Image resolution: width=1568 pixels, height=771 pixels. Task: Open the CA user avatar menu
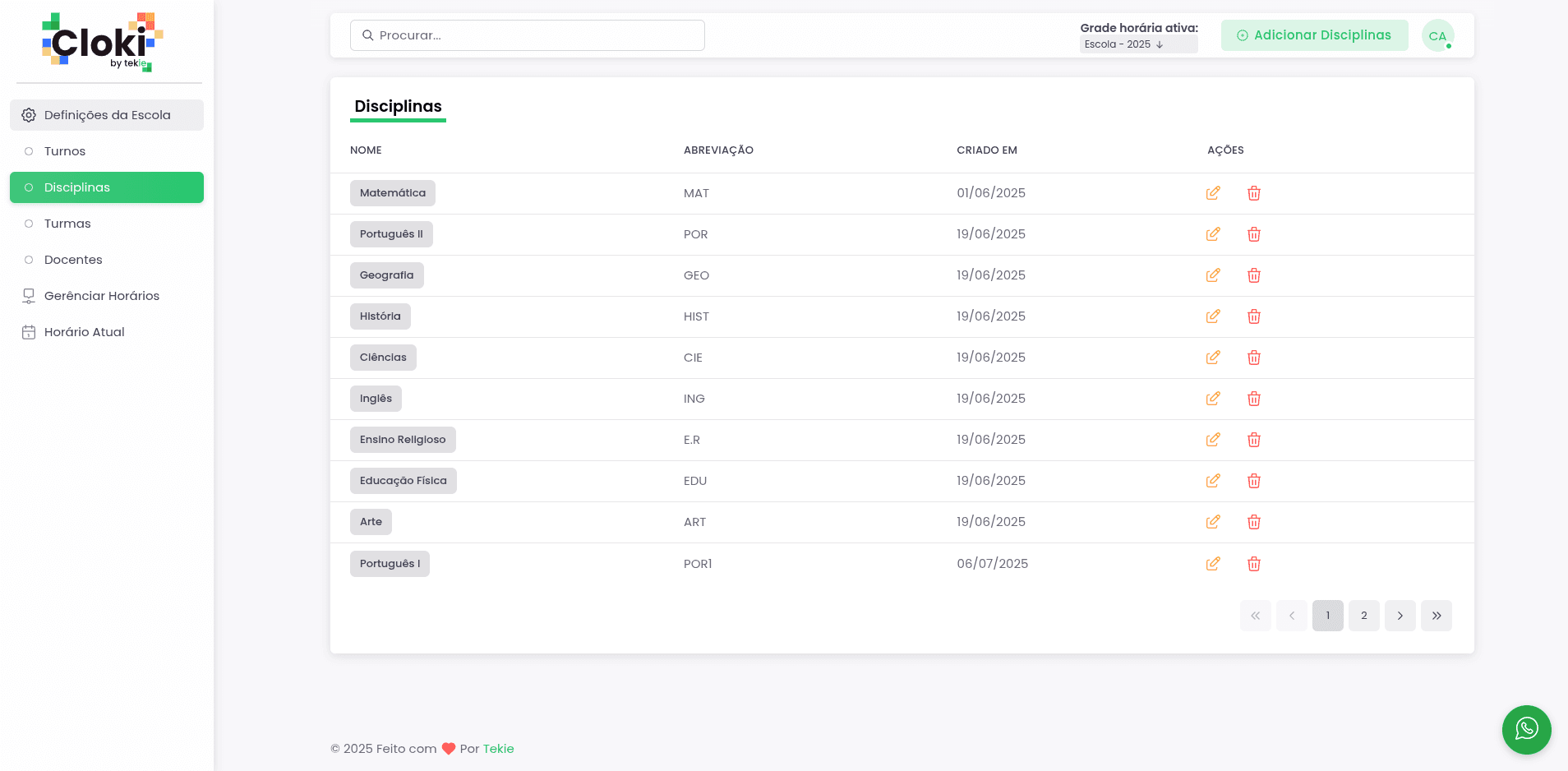pyautogui.click(x=1437, y=35)
